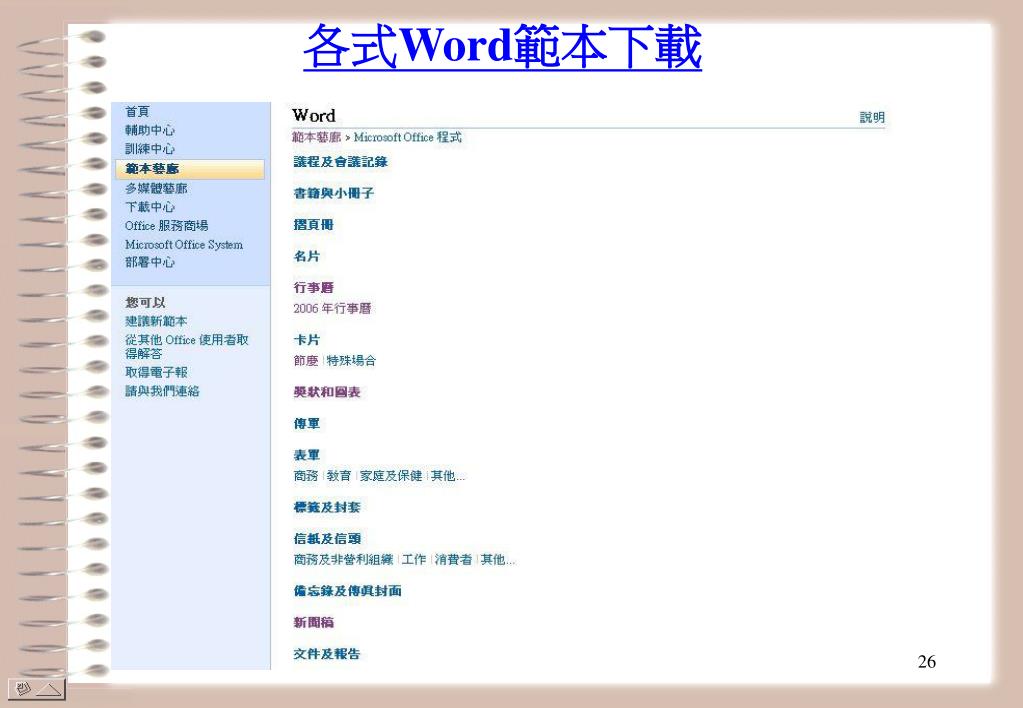Open 新聞稿 category
Viewport: 1023px width, 708px height.
(x=313, y=623)
